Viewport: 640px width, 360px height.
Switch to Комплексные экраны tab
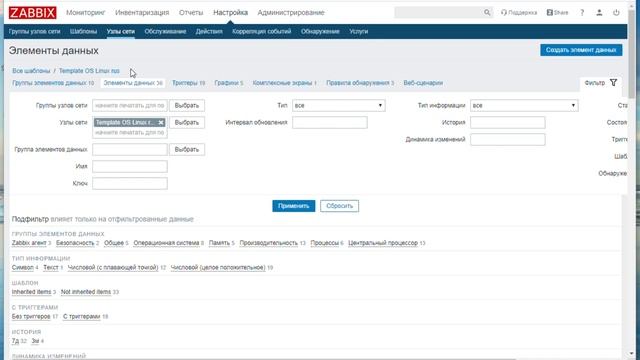[x=282, y=83]
